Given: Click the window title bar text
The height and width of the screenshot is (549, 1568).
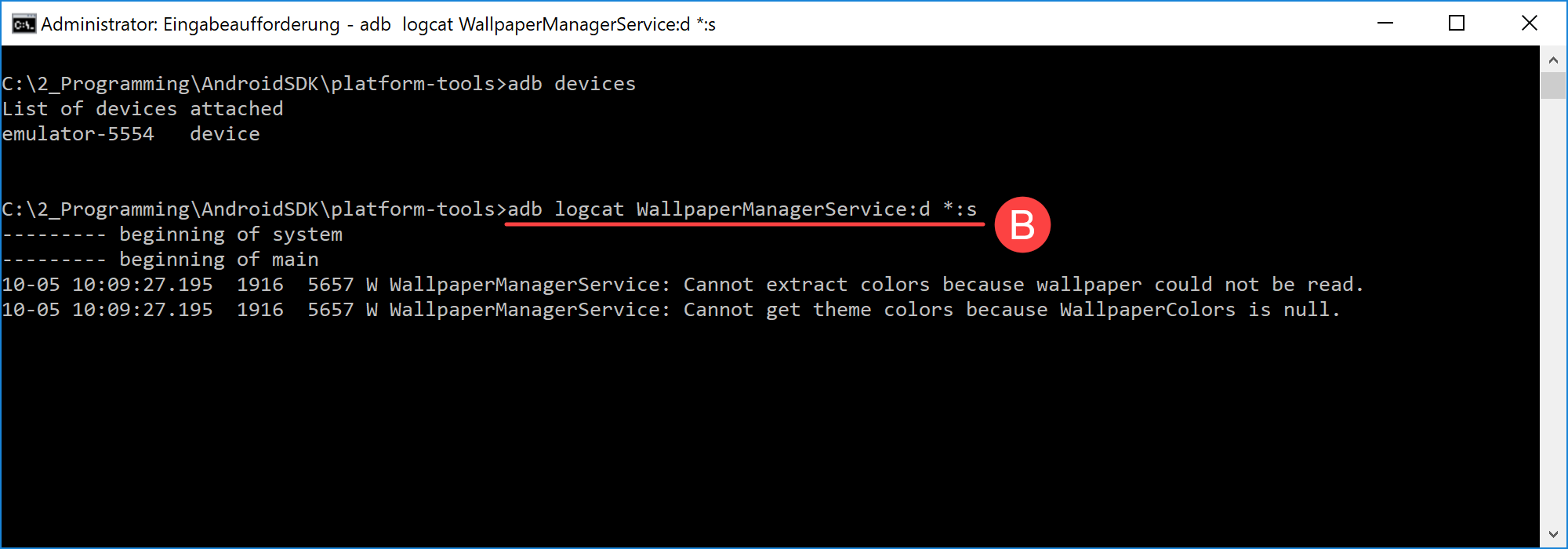Looking at the screenshot, I should tap(379, 24).
